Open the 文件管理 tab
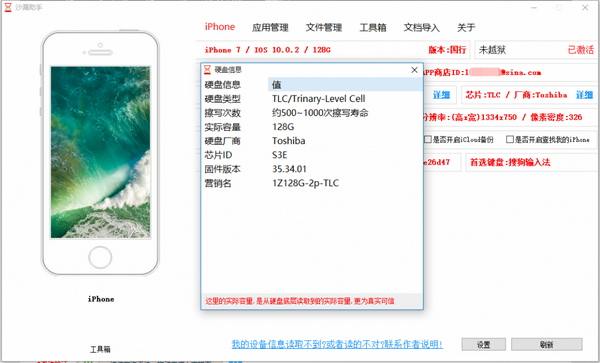Screen dimensions: 600x363 click(x=324, y=28)
